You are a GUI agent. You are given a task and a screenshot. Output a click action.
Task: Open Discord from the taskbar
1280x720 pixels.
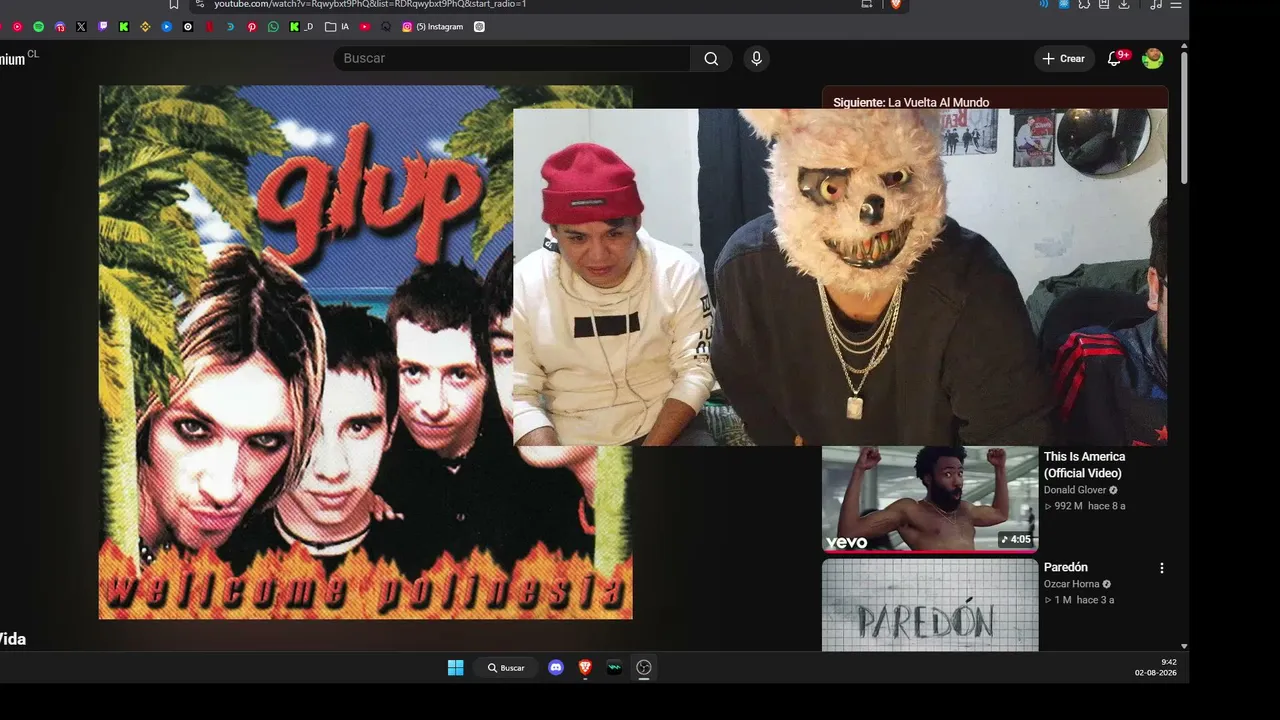pyautogui.click(x=556, y=668)
